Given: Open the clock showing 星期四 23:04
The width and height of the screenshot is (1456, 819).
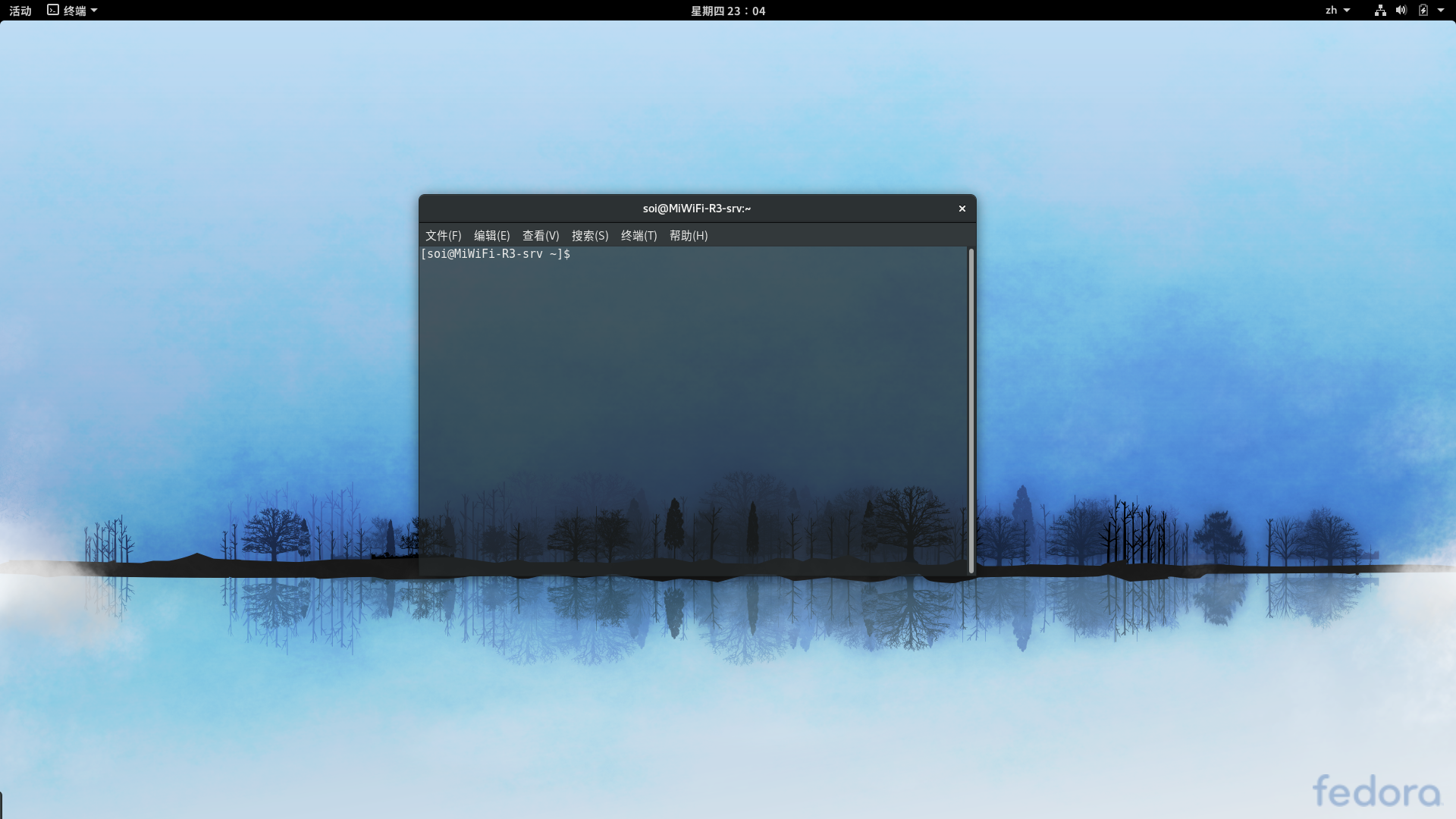Looking at the screenshot, I should 728,11.
